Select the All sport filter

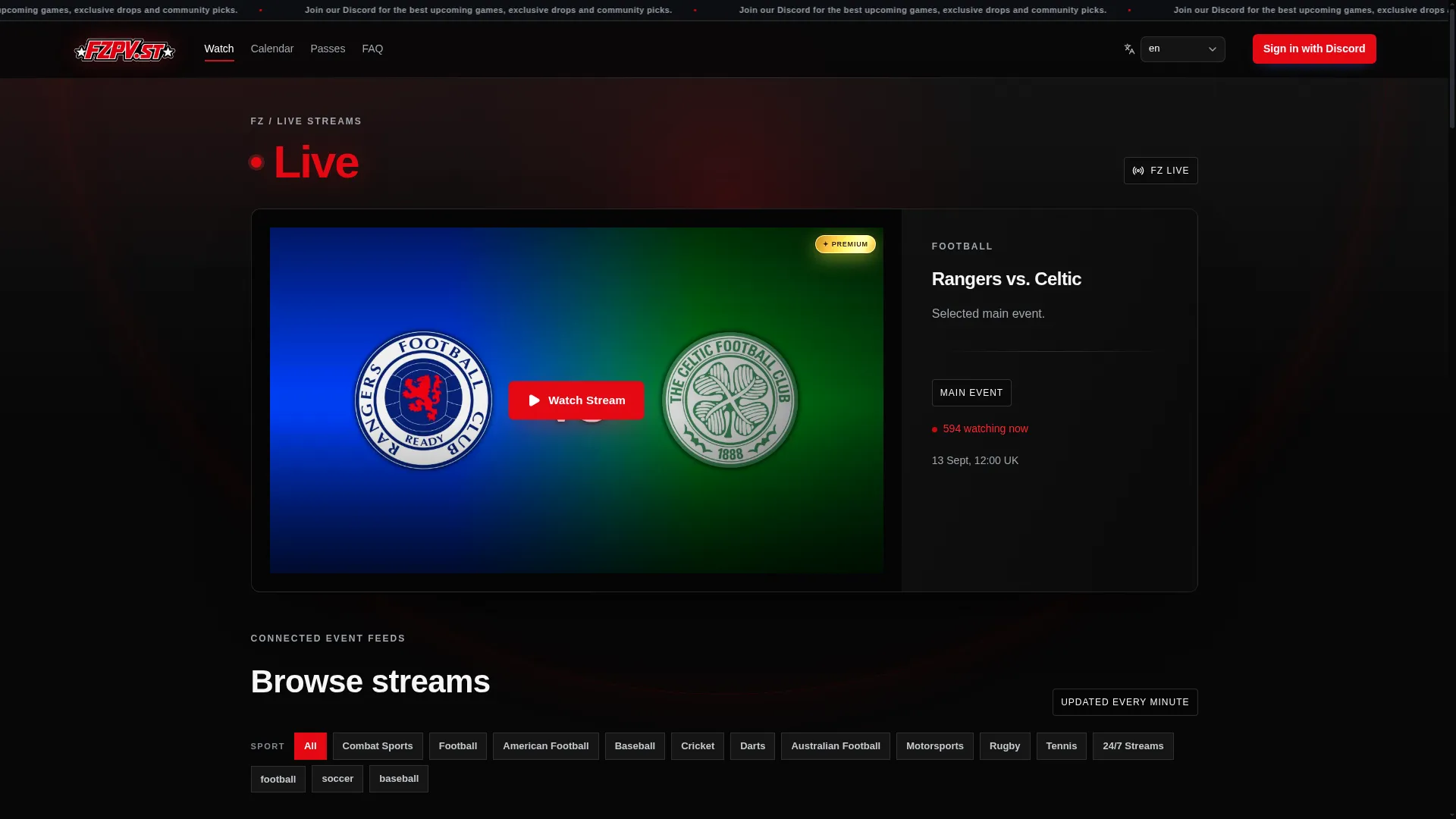click(310, 746)
